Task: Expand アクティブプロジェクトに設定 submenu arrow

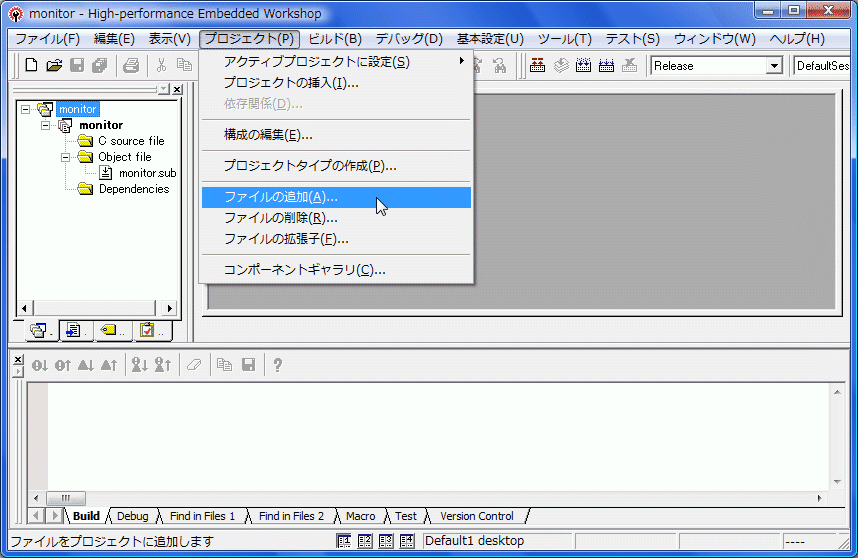Action: tap(462, 61)
